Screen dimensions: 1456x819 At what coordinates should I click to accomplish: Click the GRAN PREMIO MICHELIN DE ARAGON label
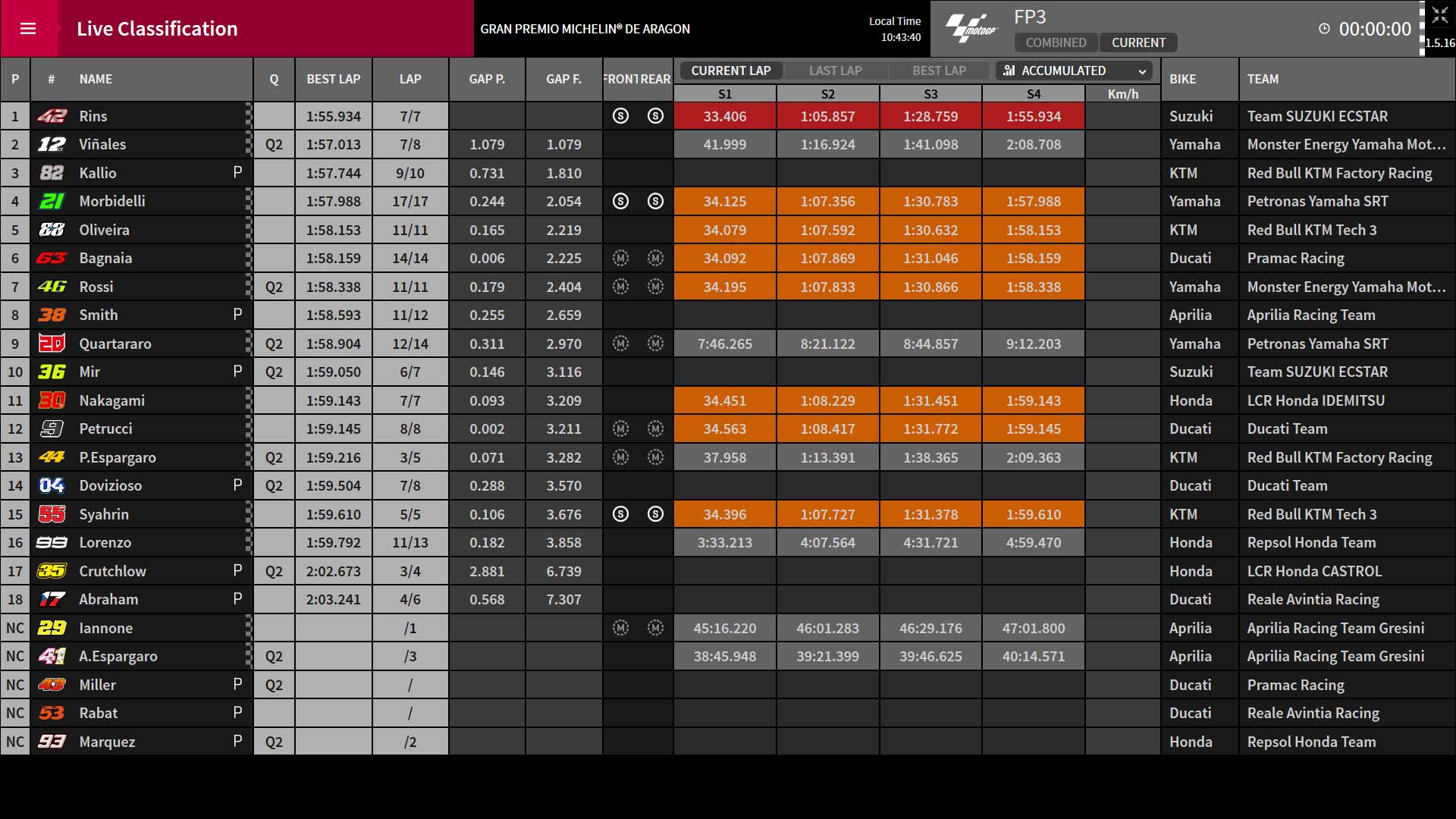tap(585, 29)
